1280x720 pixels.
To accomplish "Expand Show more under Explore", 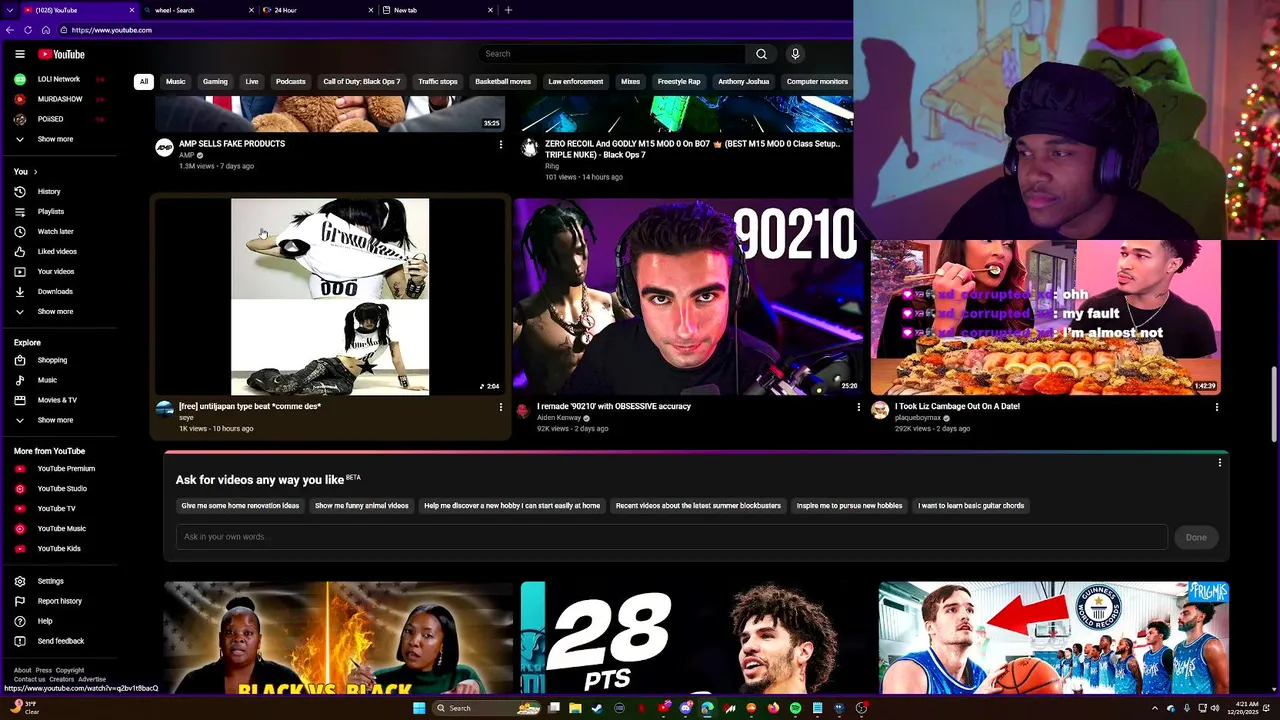I will coord(55,420).
